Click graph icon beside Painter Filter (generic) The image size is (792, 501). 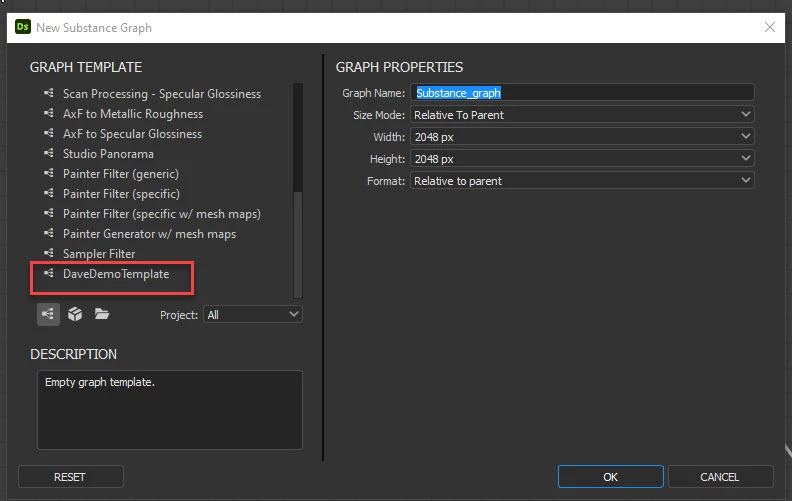tap(48, 173)
